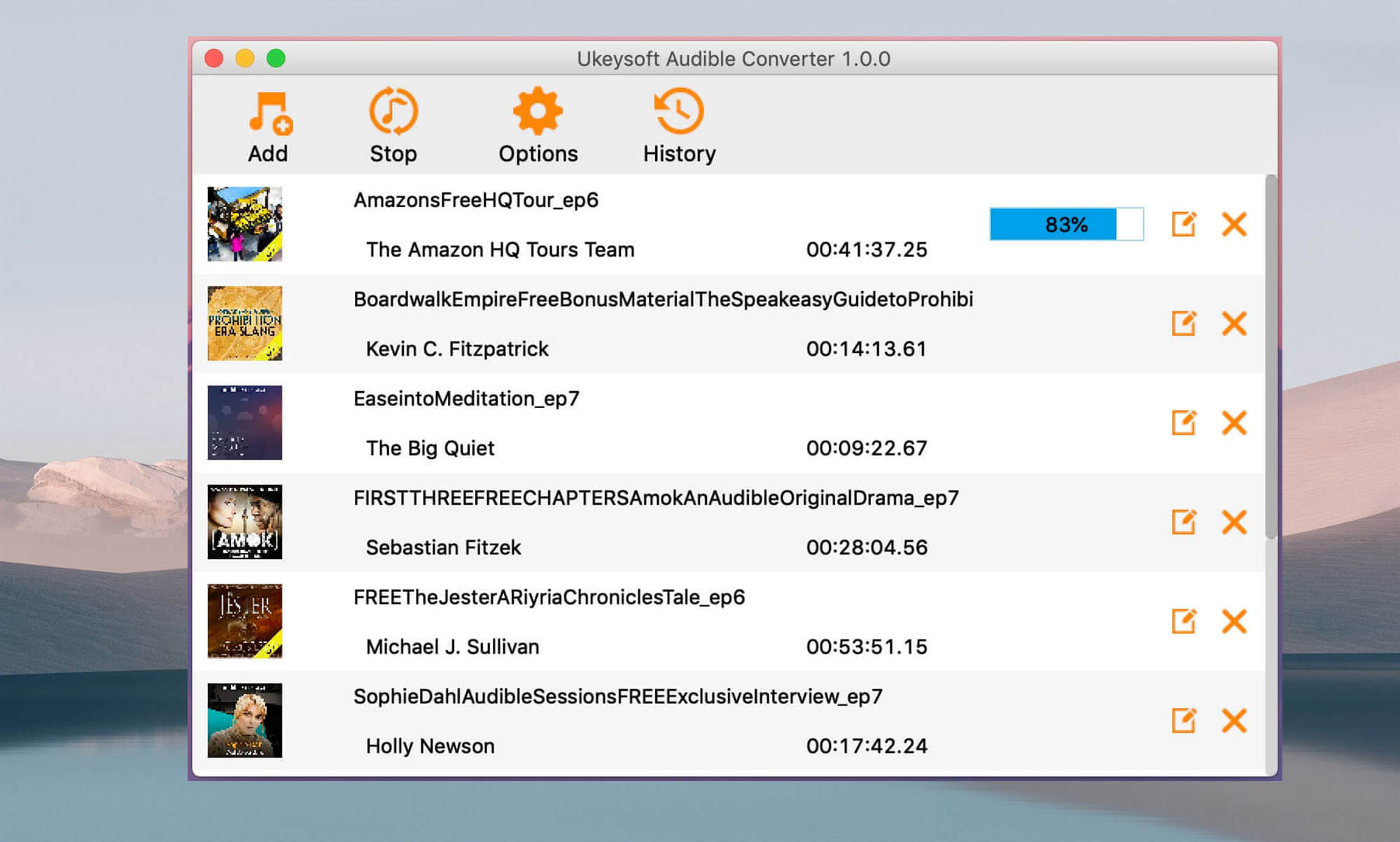Open conversion History

point(679,112)
